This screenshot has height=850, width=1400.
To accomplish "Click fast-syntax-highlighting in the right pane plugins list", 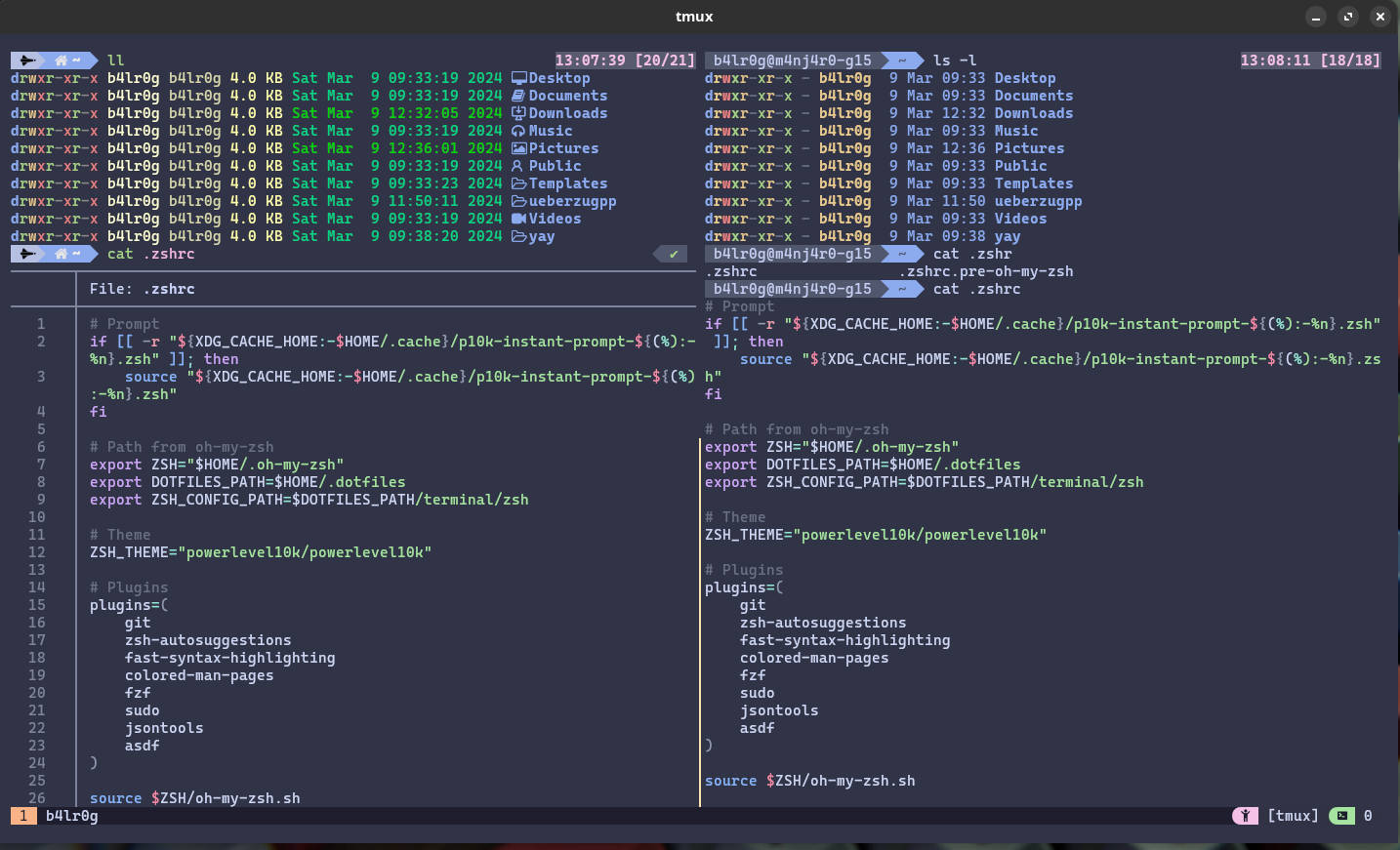I will coord(845,640).
